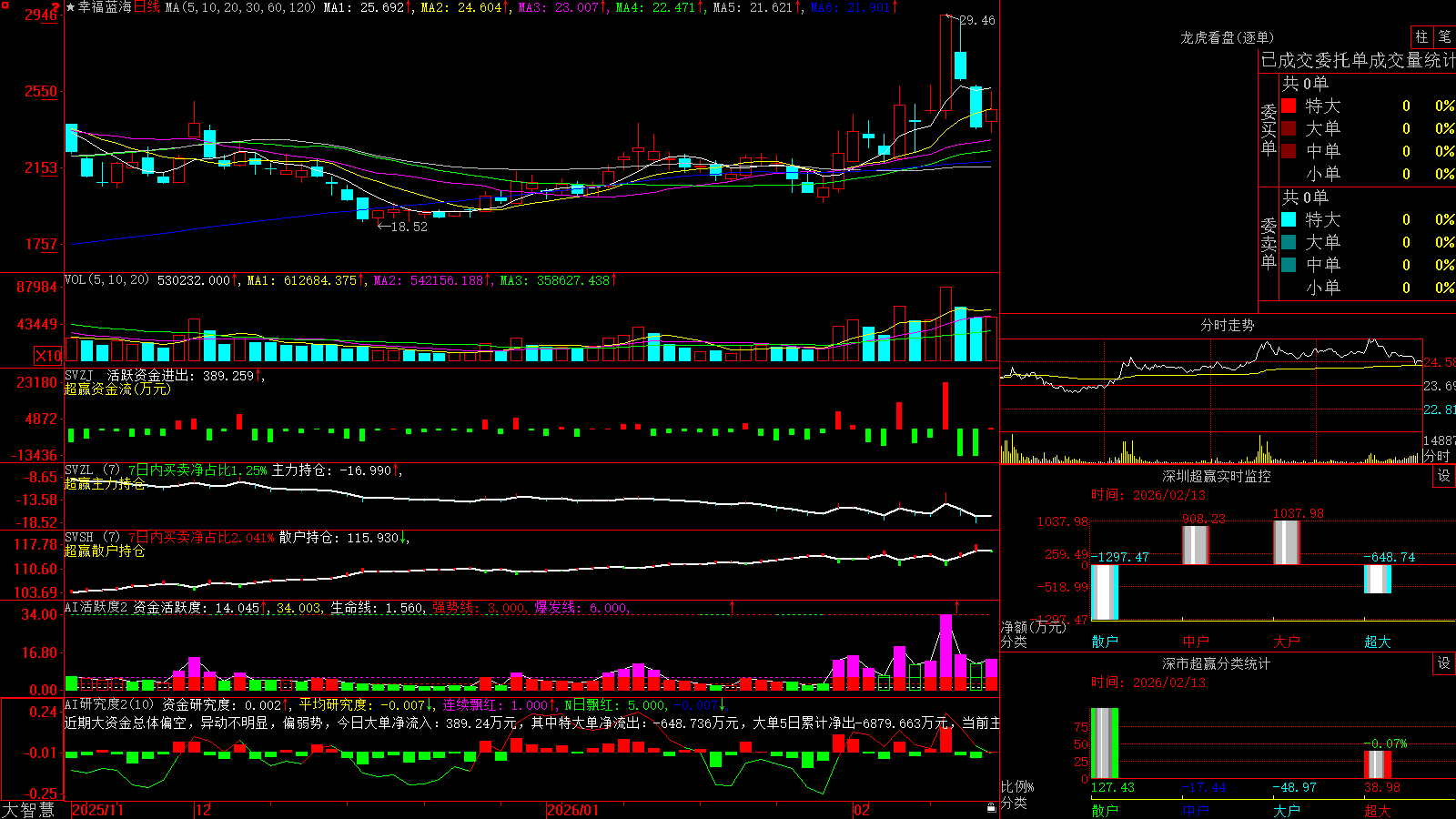Click the -648.74 超大 net amount bar
Viewport: 1456px width, 819px height.
pos(1378,579)
